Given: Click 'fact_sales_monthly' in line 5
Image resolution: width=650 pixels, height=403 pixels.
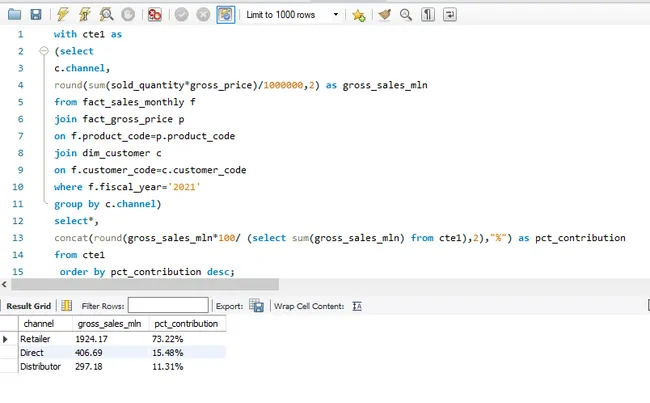Looking at the screenshot, I should [133, 102].
